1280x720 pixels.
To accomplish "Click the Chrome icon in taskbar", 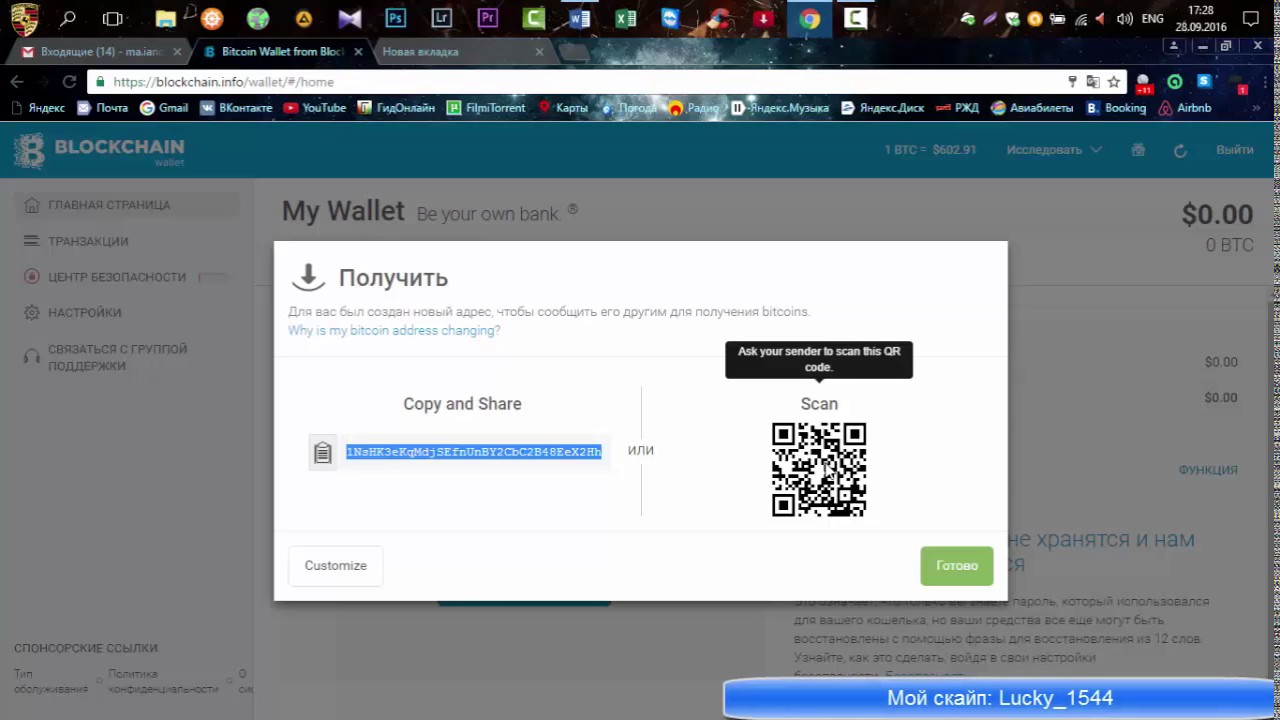I will pyautogui.click(x=809, y=18).
